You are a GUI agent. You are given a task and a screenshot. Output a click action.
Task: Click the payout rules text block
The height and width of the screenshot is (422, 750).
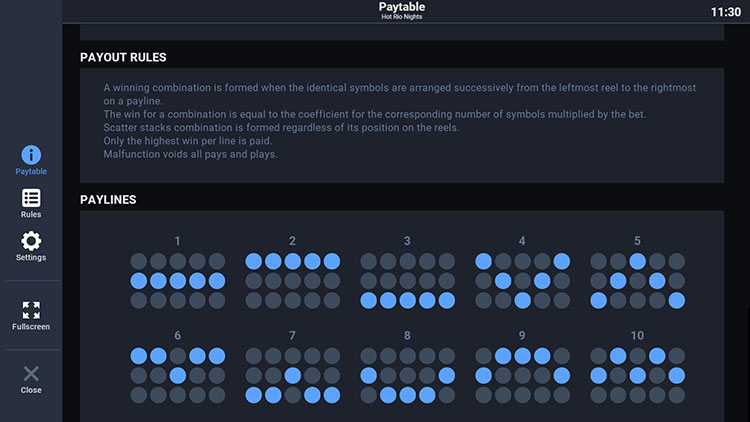click(400, 121)
